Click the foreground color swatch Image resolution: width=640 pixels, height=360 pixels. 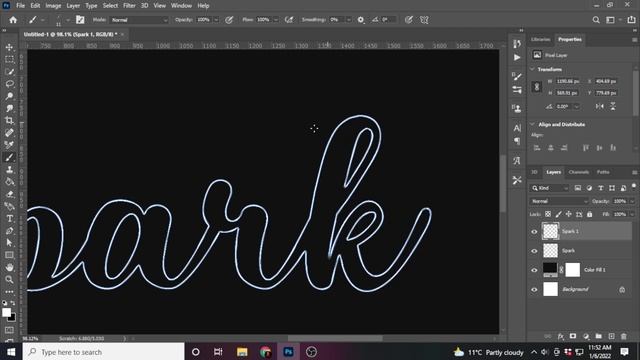coord(6,313)
